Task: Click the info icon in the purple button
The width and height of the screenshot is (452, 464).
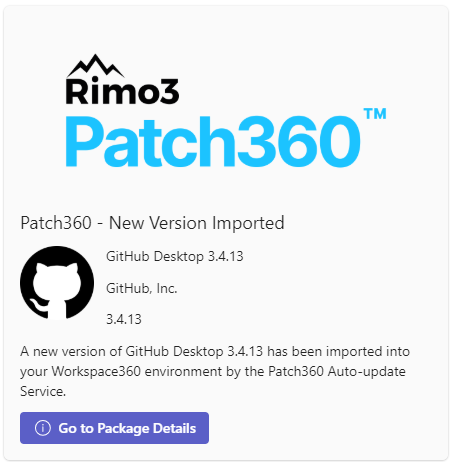Action: 43,428
